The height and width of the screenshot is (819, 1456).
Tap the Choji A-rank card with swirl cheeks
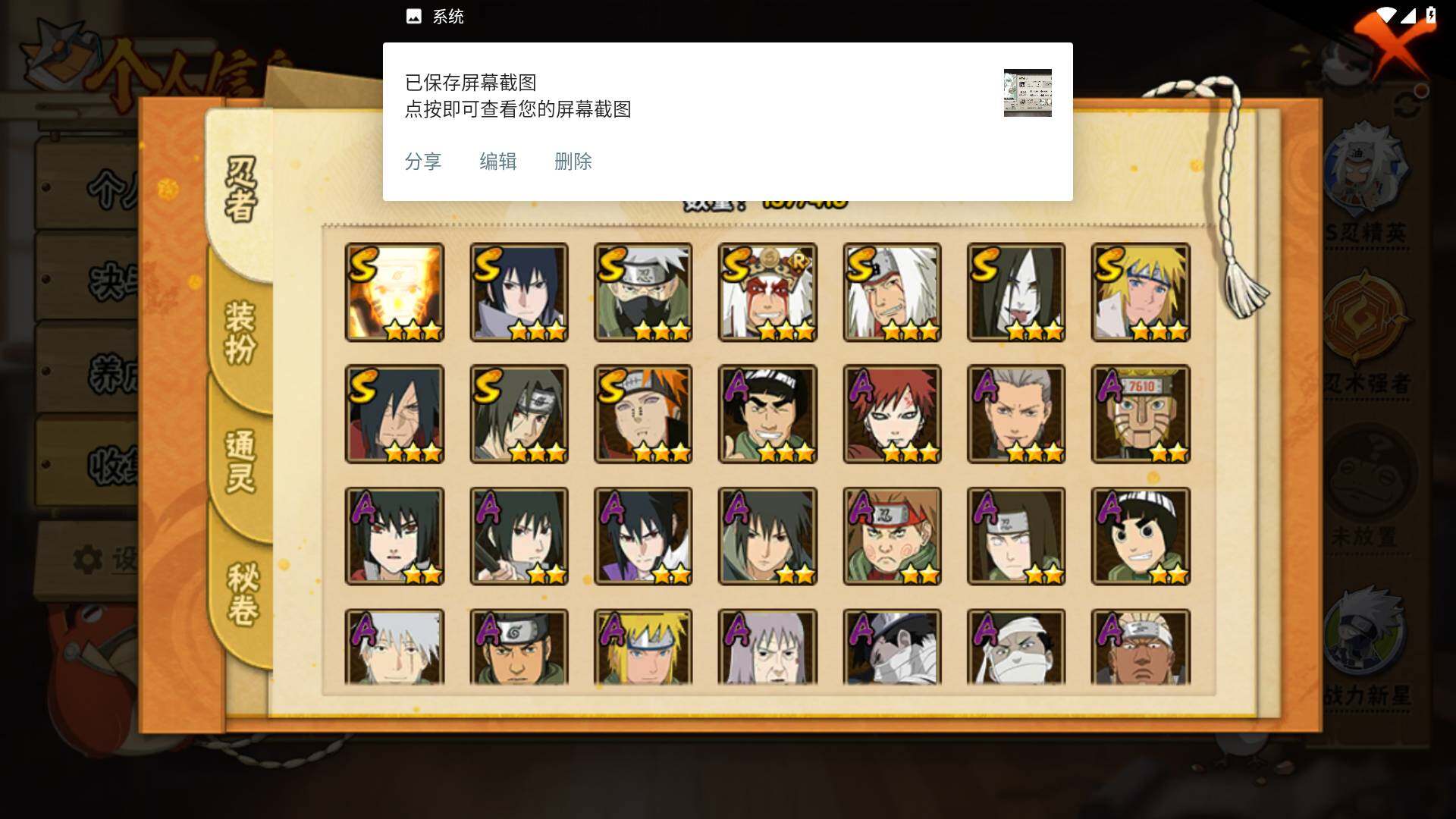coord(892,536)
